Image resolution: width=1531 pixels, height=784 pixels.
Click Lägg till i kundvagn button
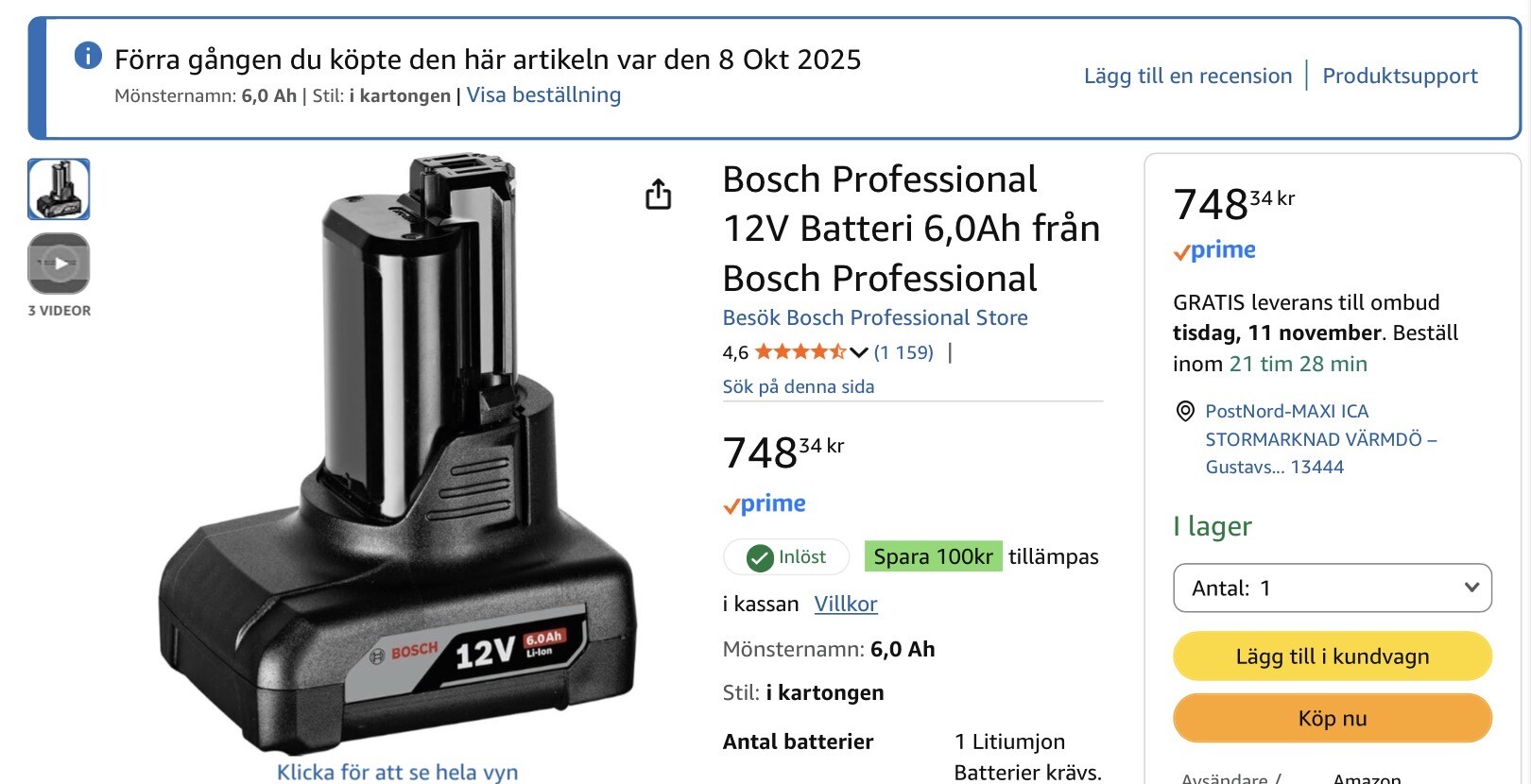pos(1333,656)
